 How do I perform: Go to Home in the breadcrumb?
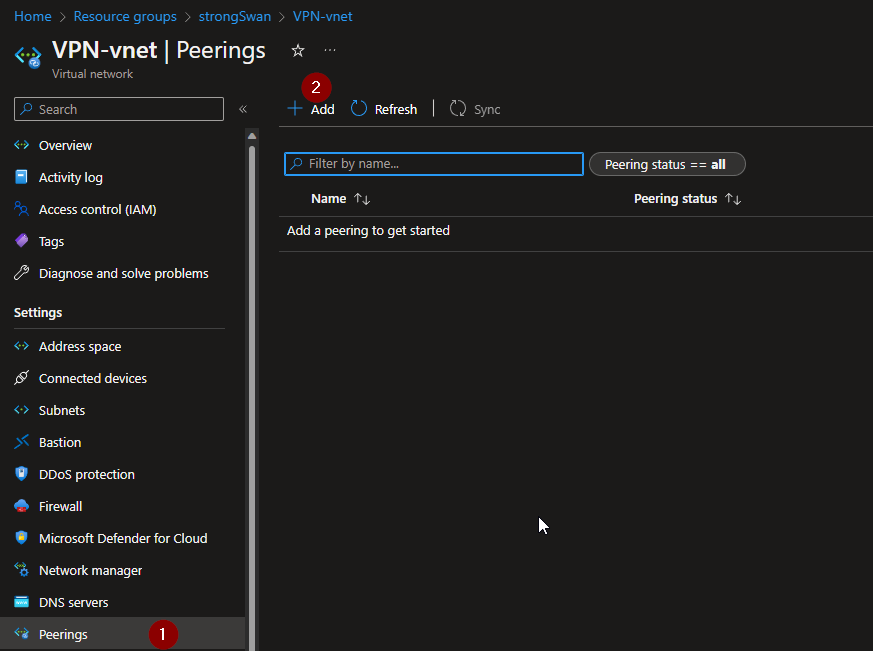[33, 16]
